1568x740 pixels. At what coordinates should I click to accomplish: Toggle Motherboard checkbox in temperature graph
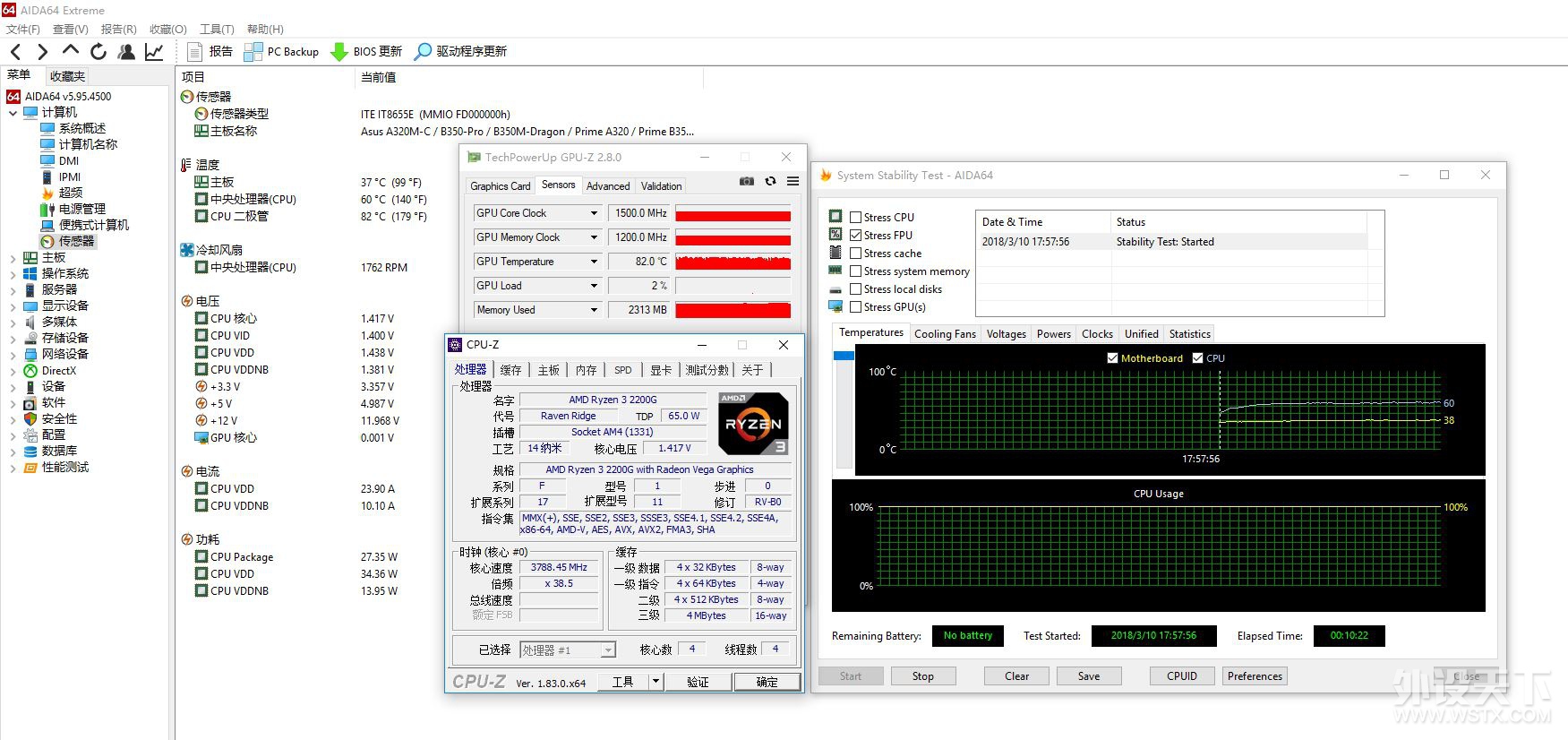(x=1112, y=357)
